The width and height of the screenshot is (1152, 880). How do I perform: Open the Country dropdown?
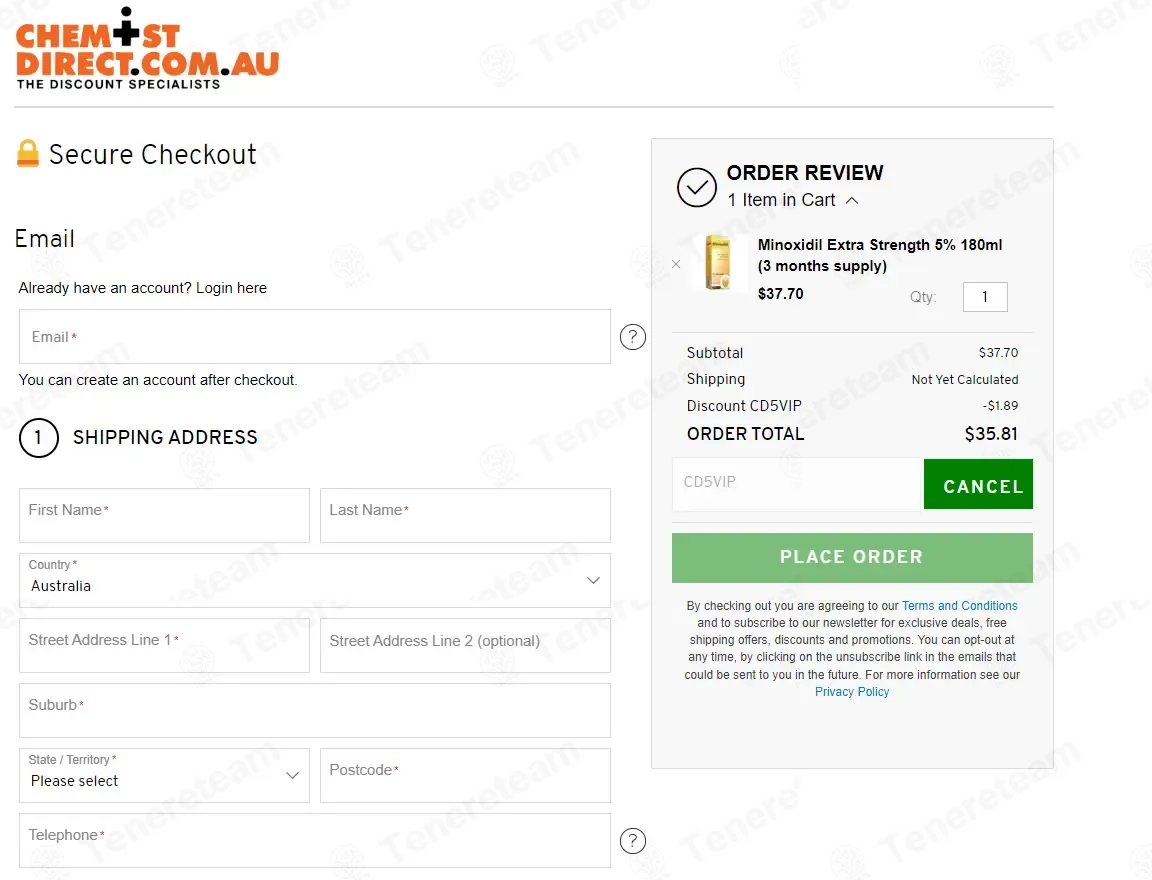coord(314,580)
